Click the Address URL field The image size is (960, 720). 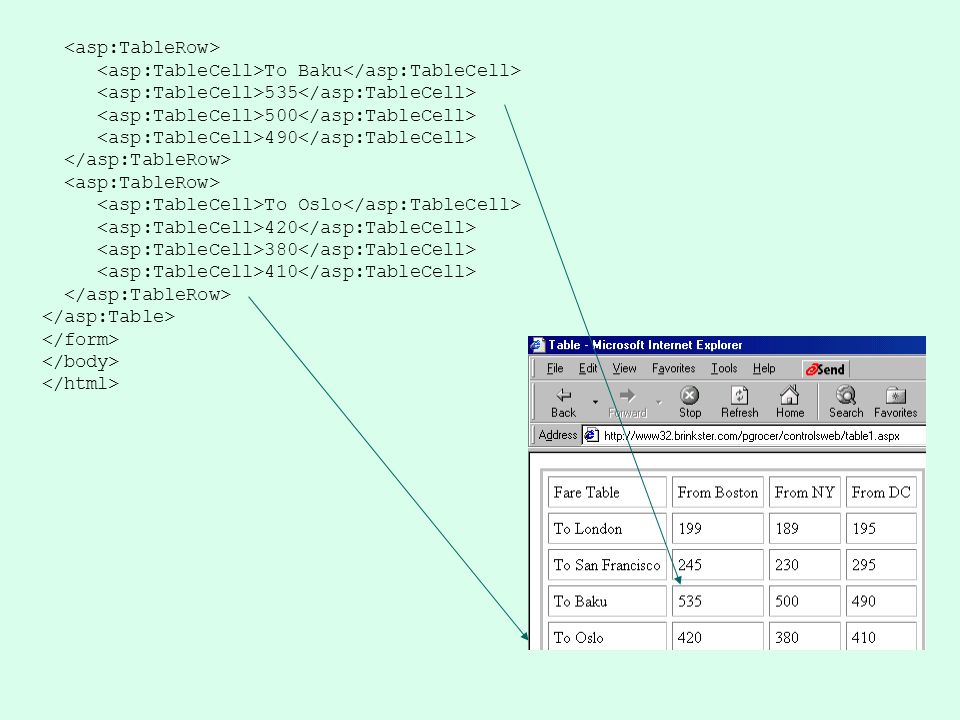pyautogui.click(x=754, y=436)
